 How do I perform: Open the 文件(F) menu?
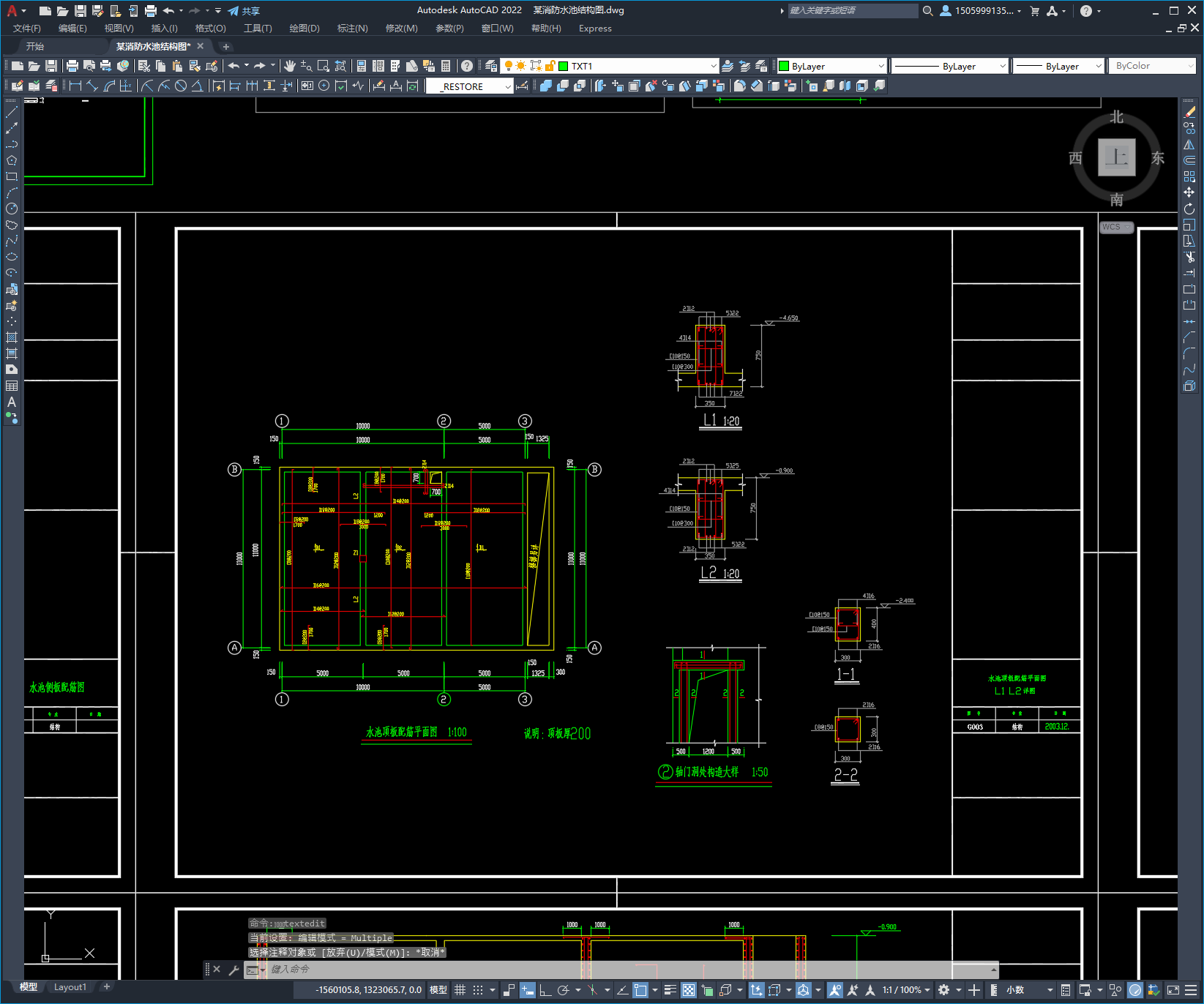click(27, 29)
